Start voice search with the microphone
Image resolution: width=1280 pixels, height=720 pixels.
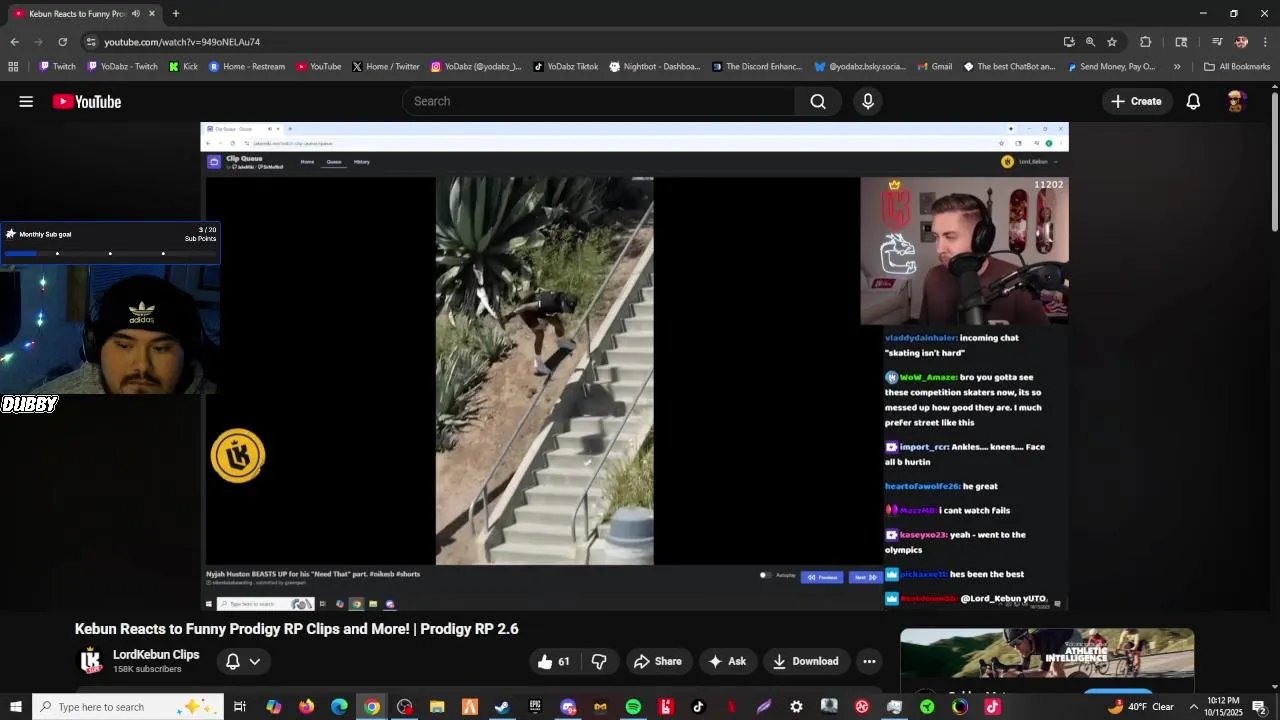click(x=868, y=101)
